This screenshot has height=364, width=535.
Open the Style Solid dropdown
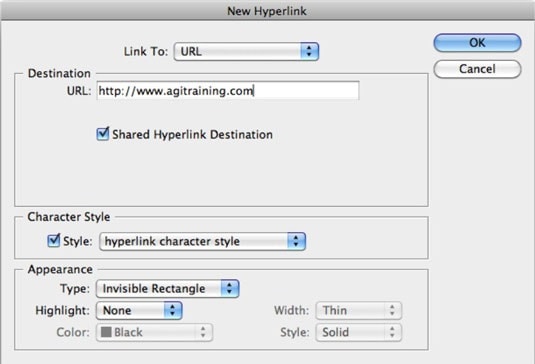coord(359,332)
